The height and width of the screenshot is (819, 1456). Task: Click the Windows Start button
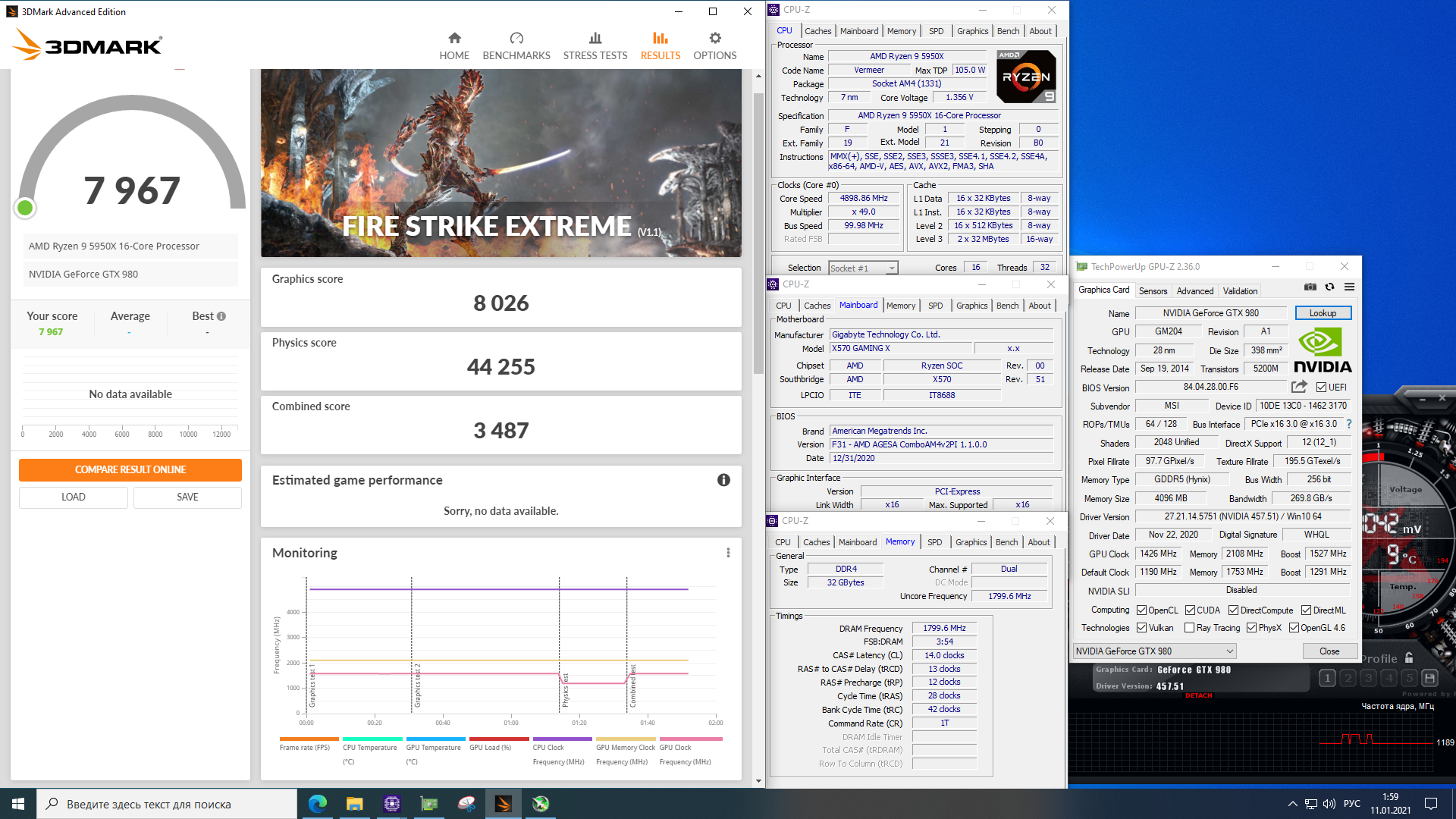click(18, 804)
